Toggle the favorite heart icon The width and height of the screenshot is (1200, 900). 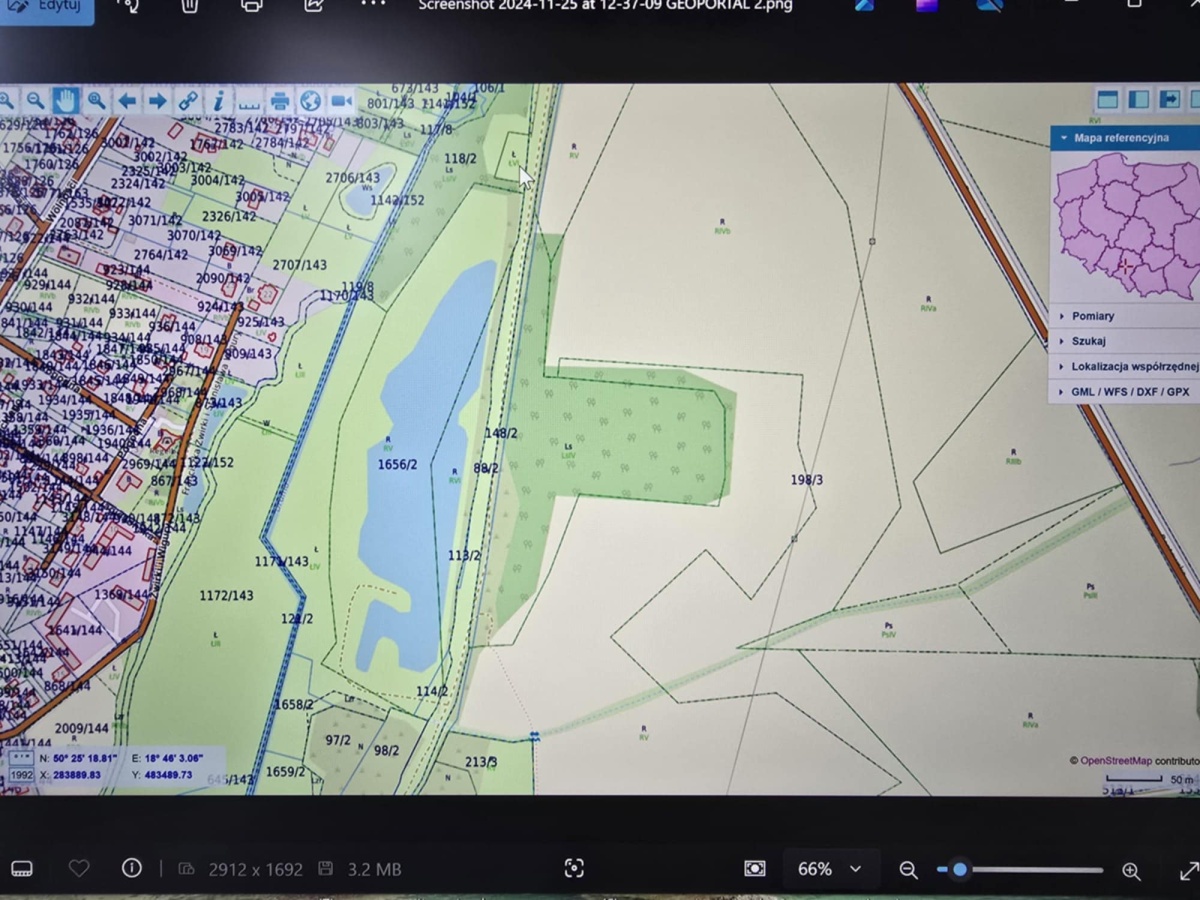(x=79, y=868)
